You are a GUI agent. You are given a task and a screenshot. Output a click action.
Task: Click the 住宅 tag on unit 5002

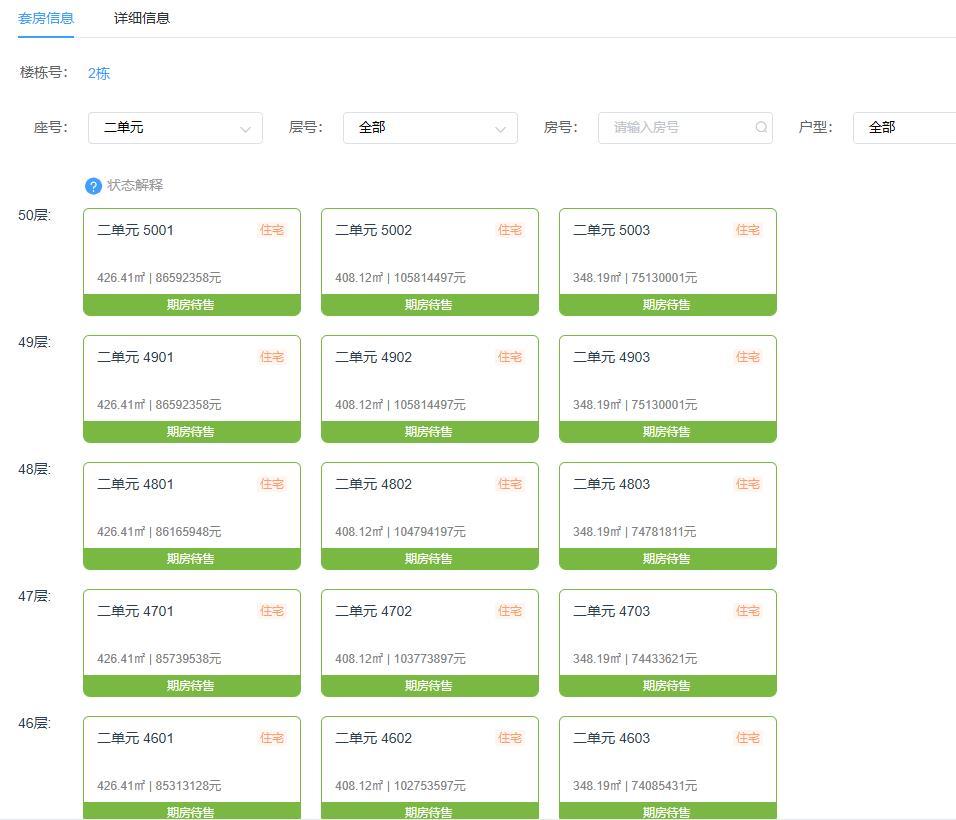(510, 230)
